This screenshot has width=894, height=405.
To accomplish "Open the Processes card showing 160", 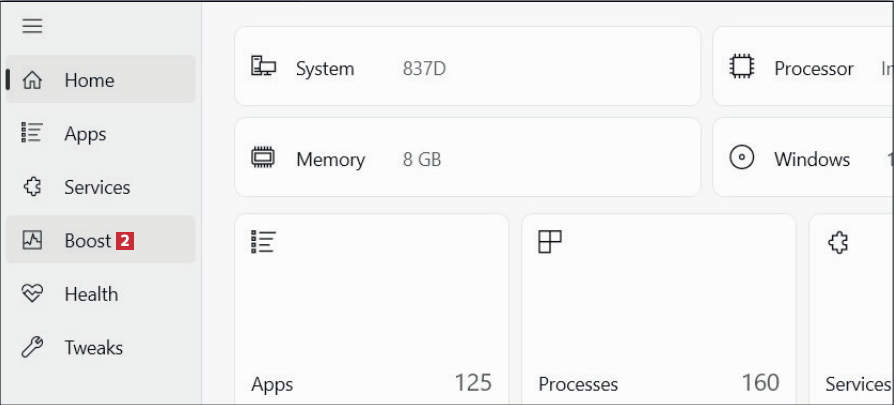I will pos(658,310).
